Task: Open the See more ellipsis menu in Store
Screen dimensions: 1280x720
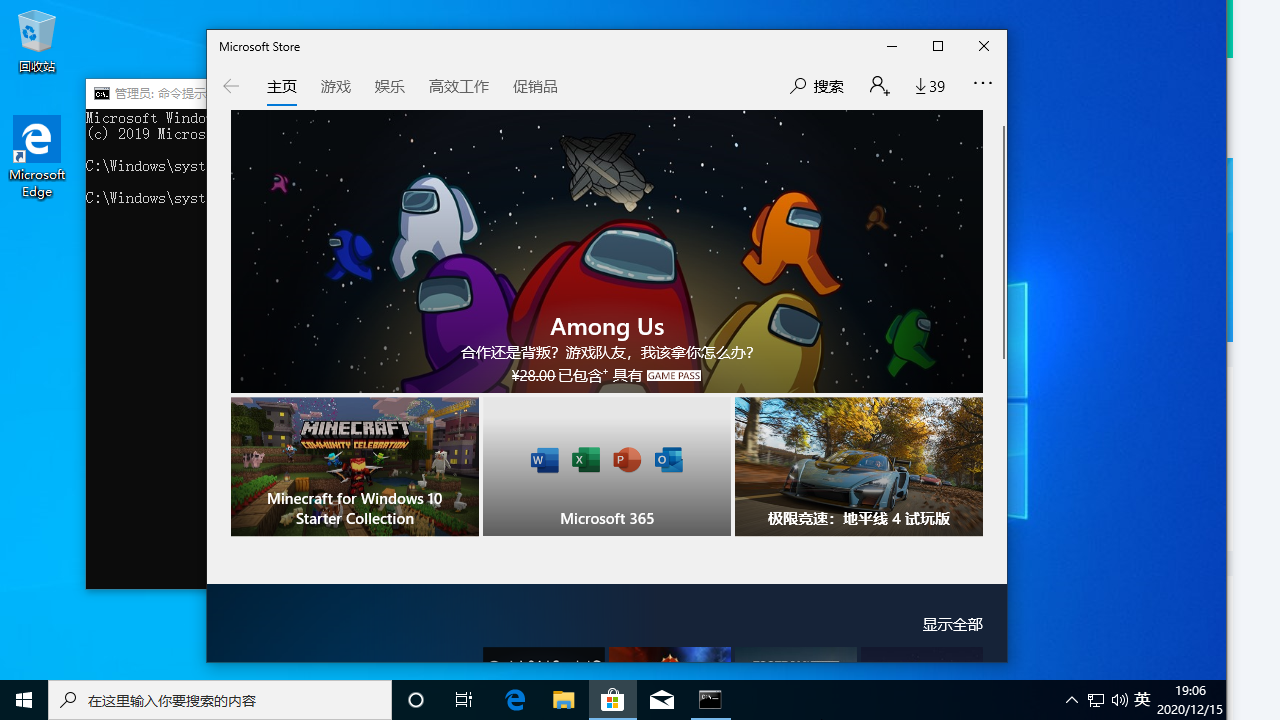Action: point(982,86)
